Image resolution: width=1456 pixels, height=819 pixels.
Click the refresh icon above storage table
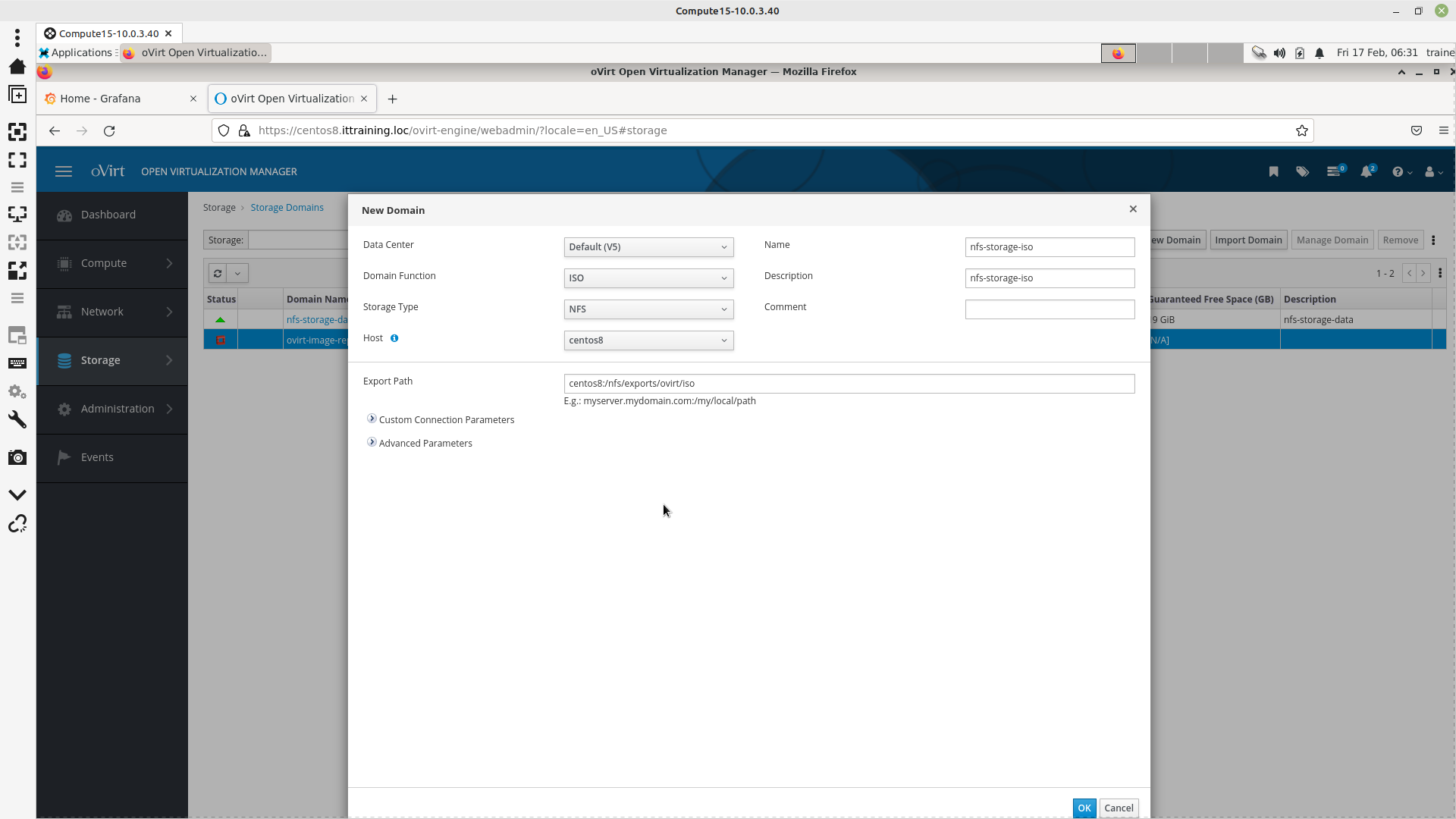tap(218, 274)
